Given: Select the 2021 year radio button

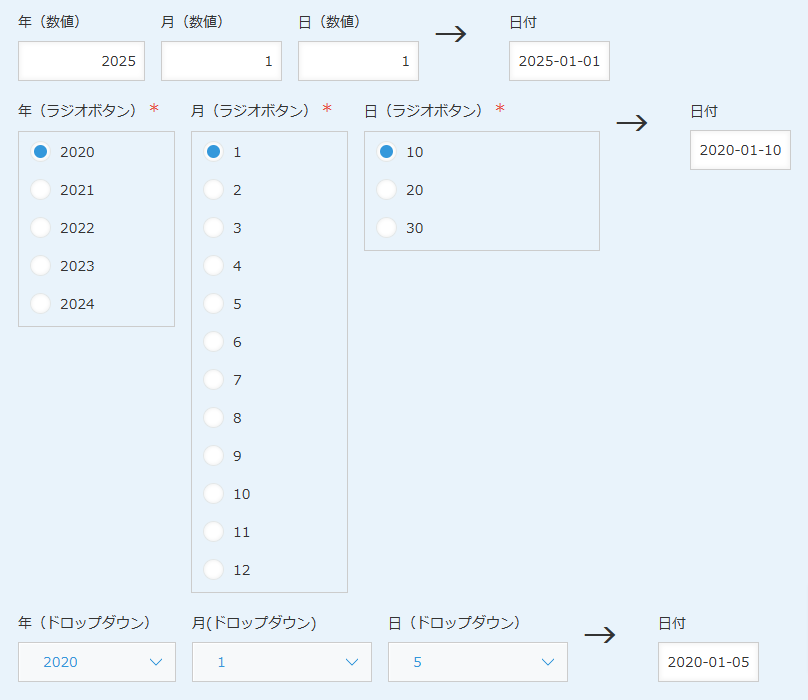Looking at the screenshot, I should point(41,190).
